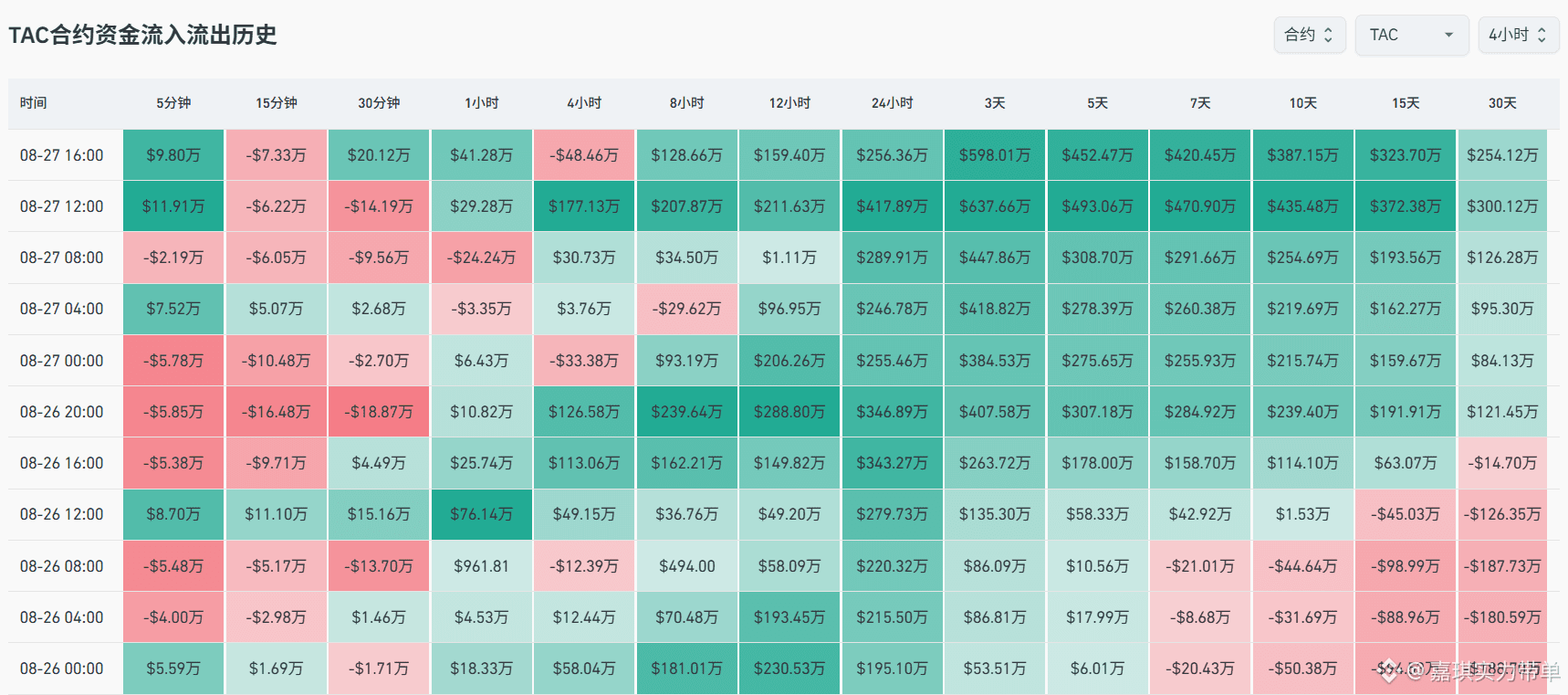This screenshot has height=695, width=1568.
Task: Click the $9.80万 cell
Action: tap(173, 155)
